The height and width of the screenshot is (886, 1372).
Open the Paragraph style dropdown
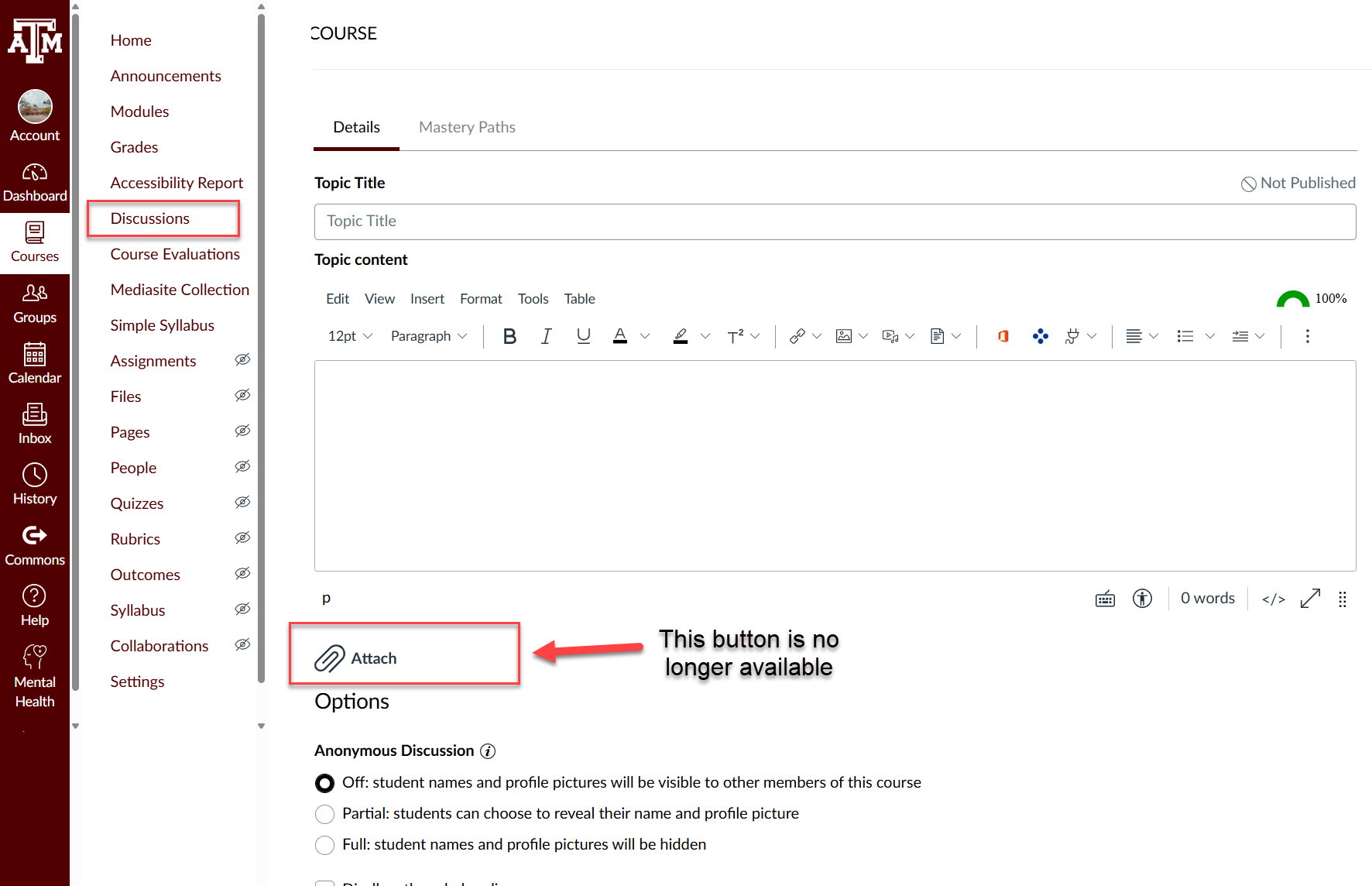point(429,336)
